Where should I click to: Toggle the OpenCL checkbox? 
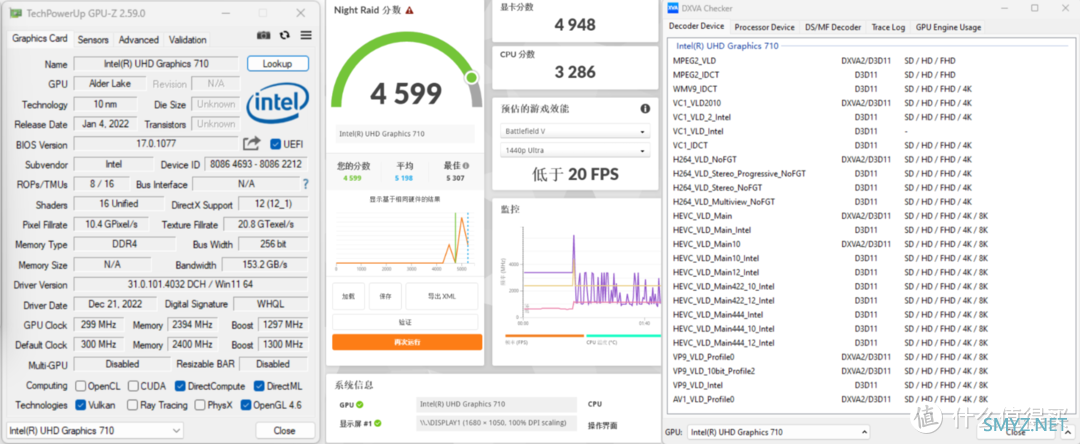81,386
